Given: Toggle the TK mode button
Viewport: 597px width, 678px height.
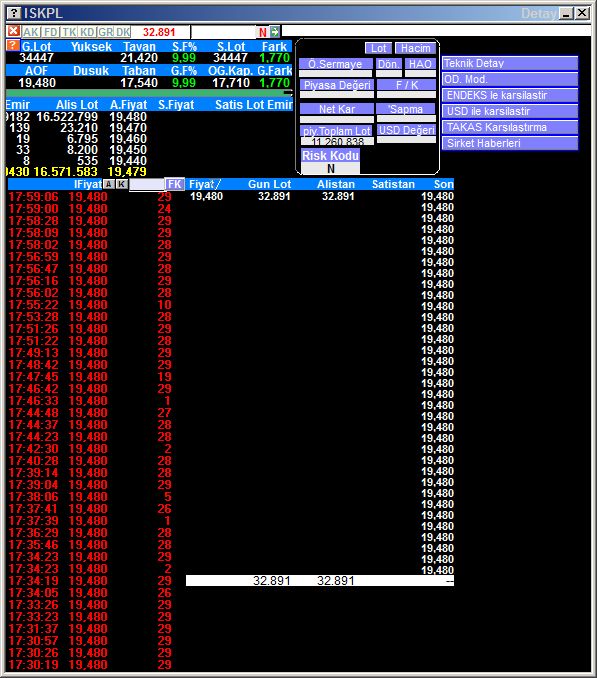Looking at the screenshot, I should (69, 32).
